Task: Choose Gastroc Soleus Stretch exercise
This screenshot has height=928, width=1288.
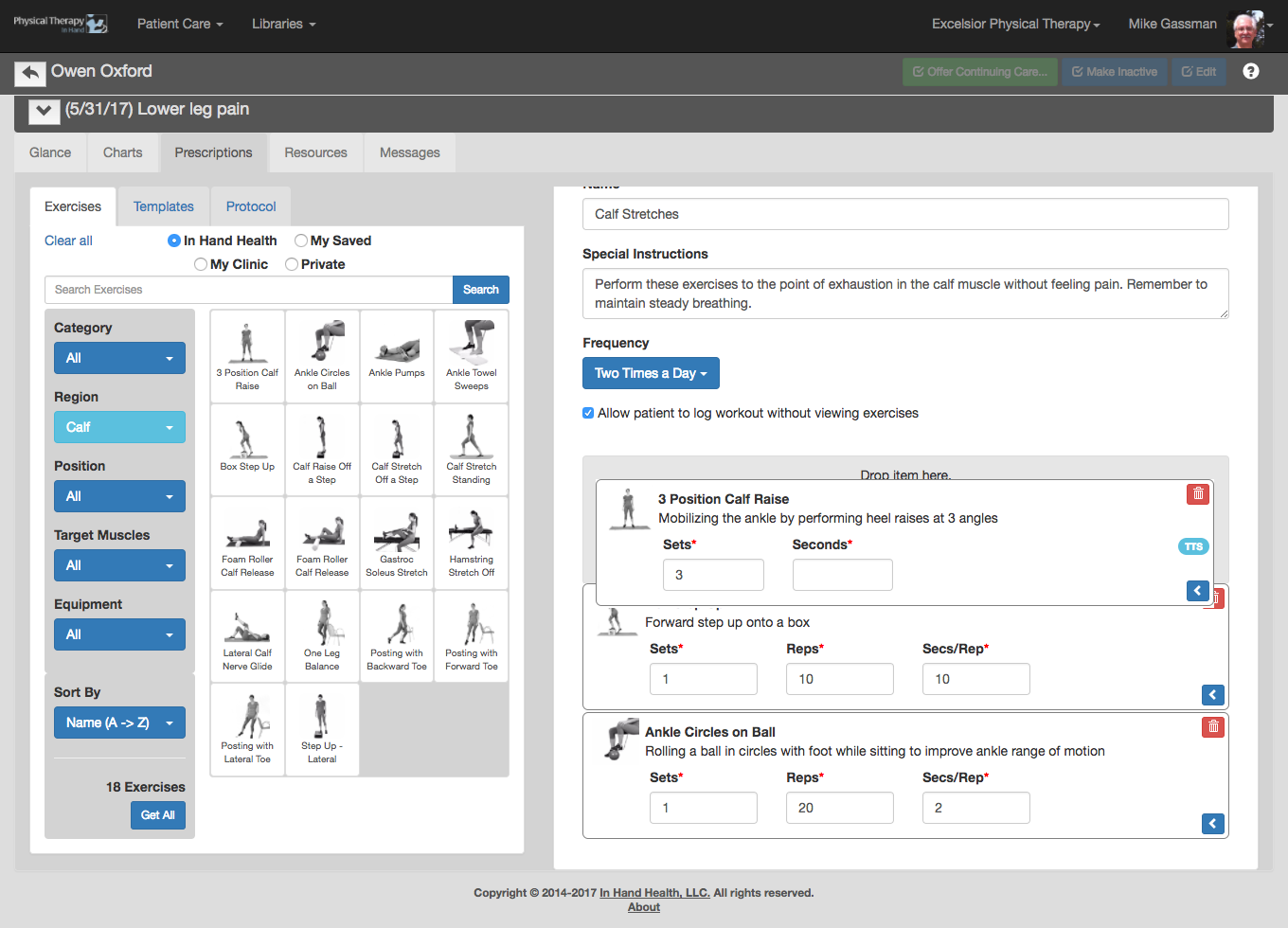Action: (x=397, y=542)
